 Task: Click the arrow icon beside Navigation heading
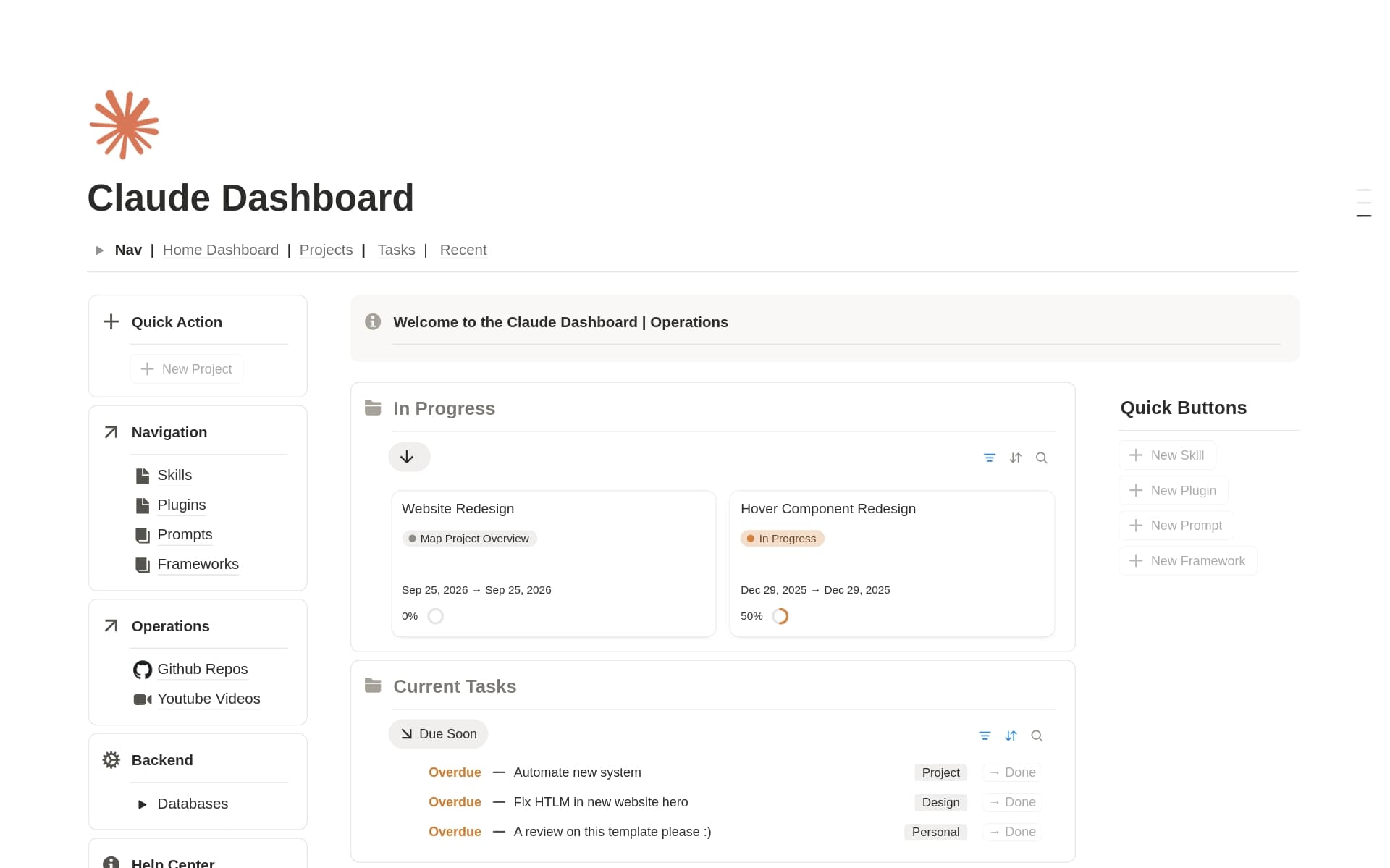pyautogui.click(x=111, y=432)
